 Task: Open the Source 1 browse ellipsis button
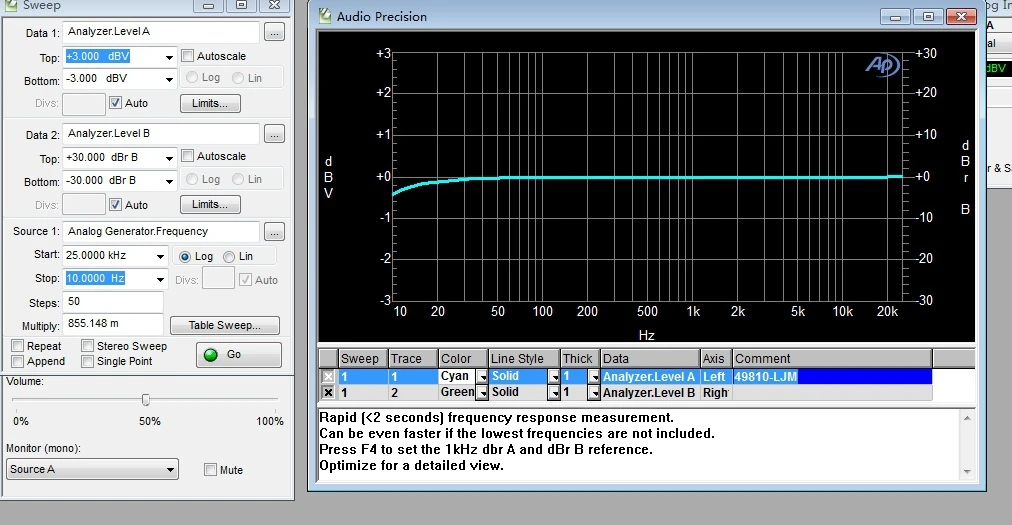[274, 232]
